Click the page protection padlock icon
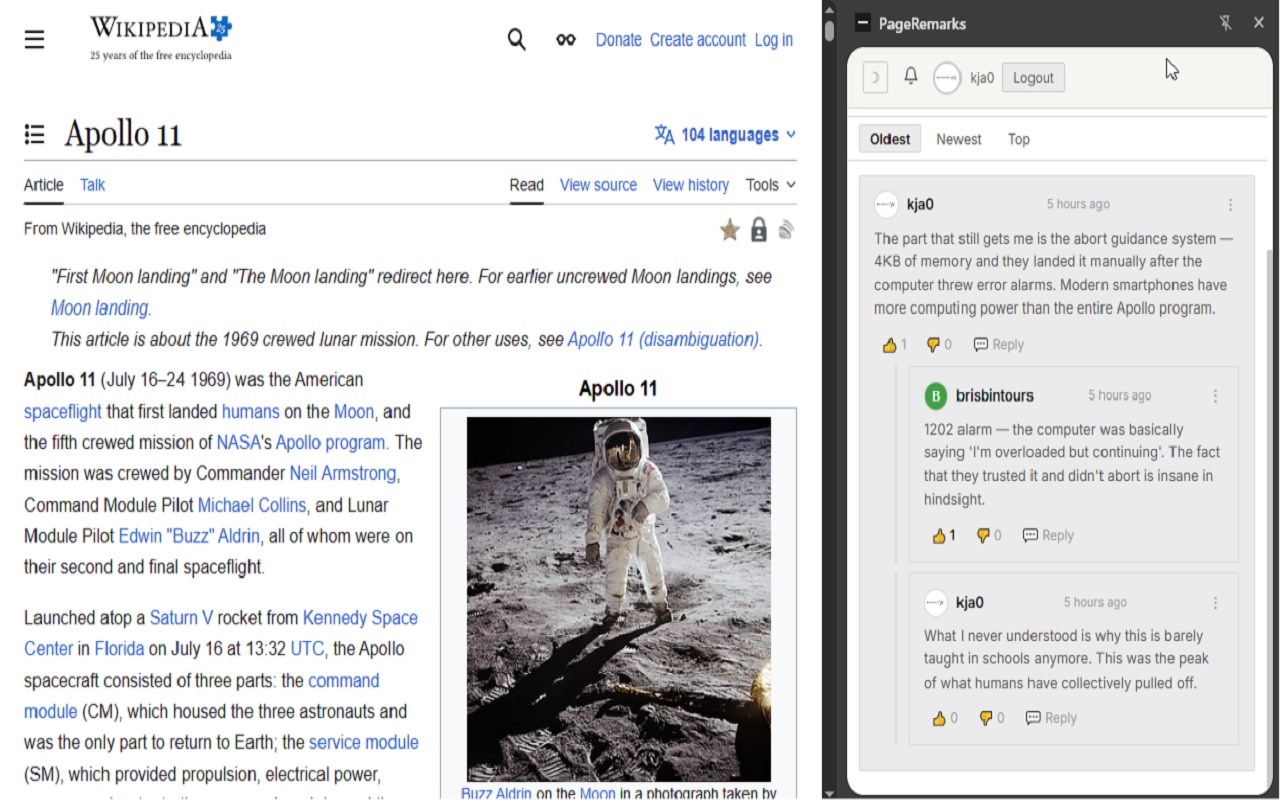This screenshot has height=800, width=1280. click(x=759, y=231)
